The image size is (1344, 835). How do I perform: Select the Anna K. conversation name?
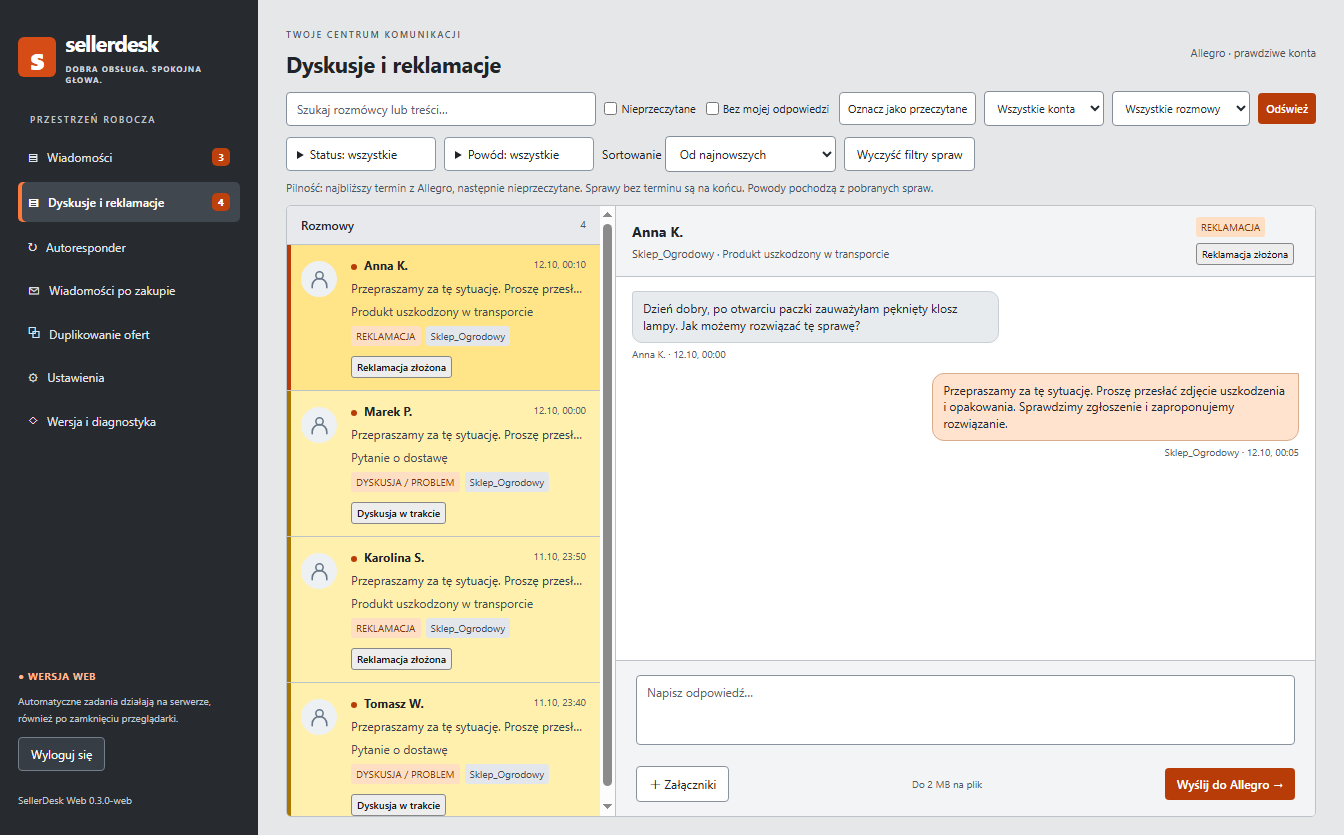pos(386,266)
